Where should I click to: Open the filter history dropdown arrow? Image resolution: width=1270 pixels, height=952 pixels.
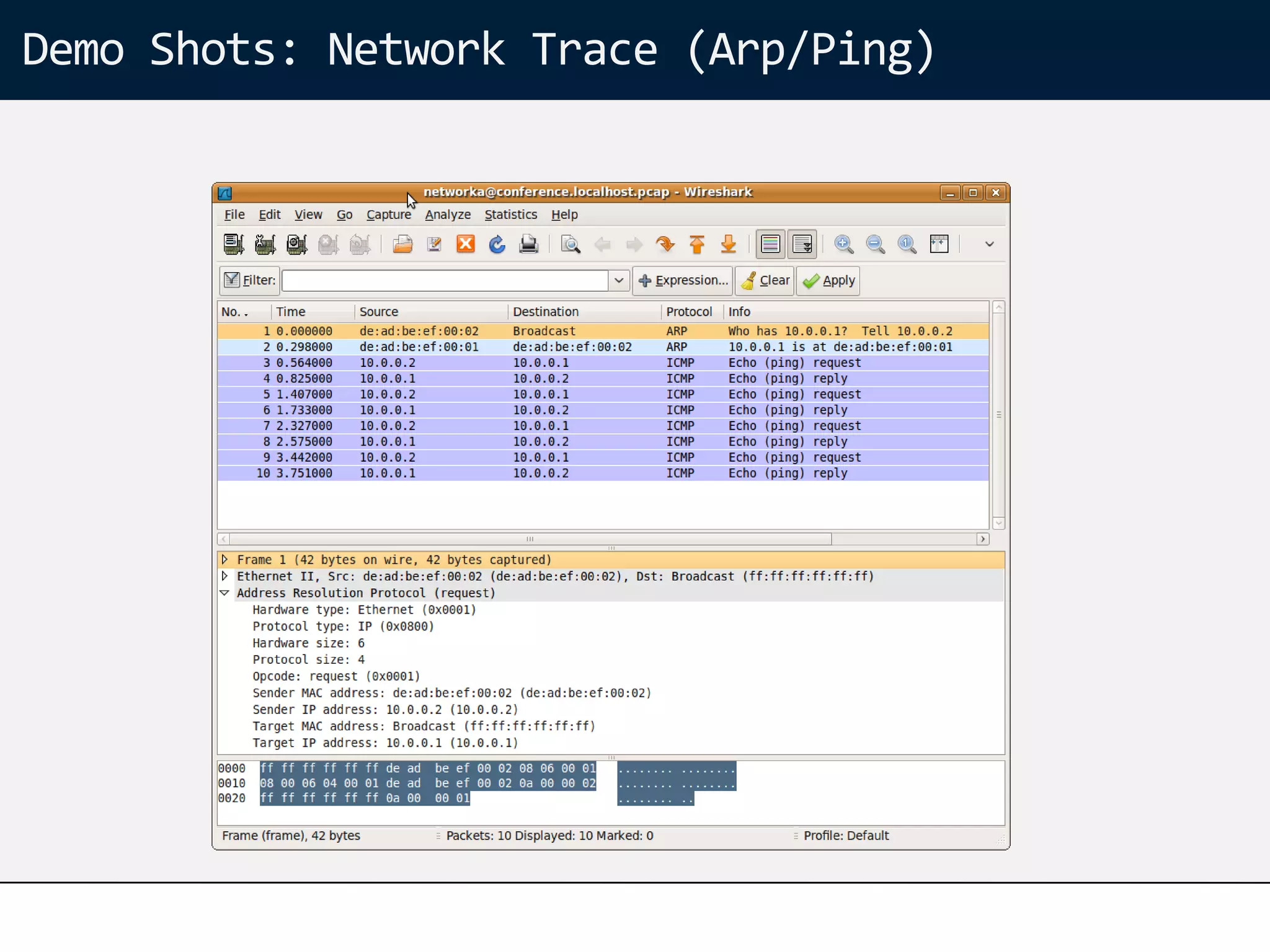tap(619, 280)
